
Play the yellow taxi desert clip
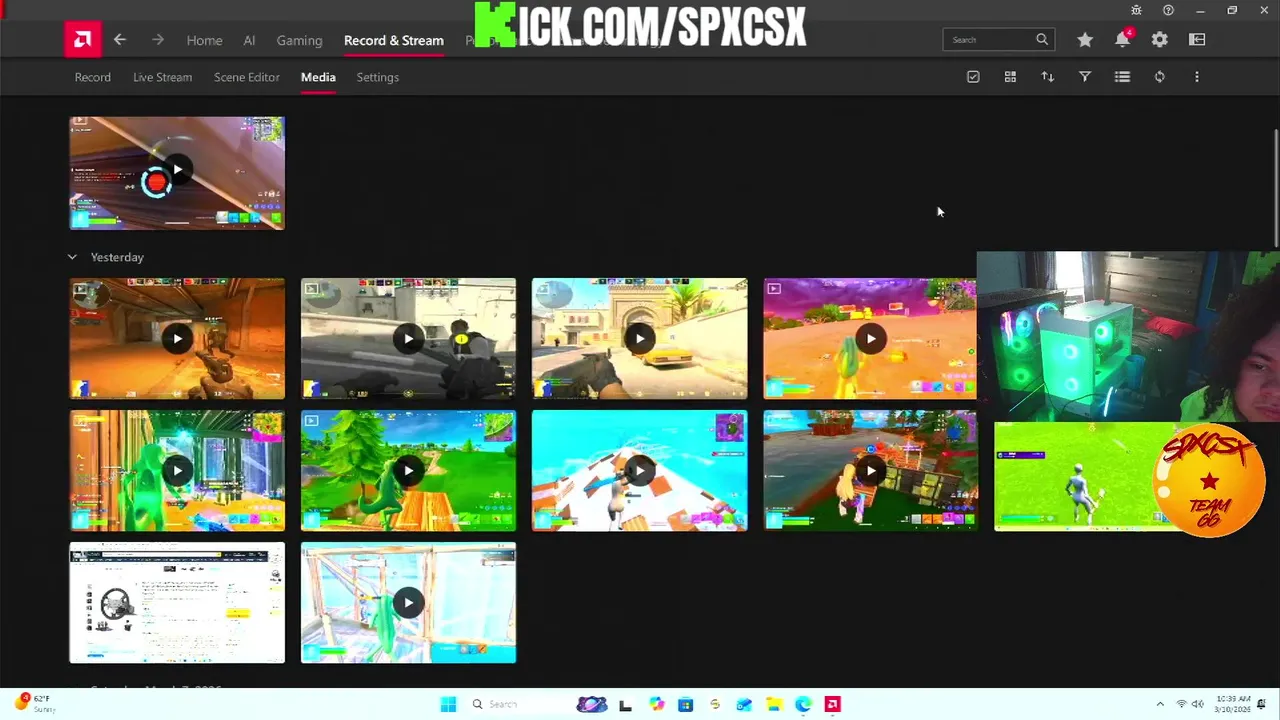tap(639, 338)
